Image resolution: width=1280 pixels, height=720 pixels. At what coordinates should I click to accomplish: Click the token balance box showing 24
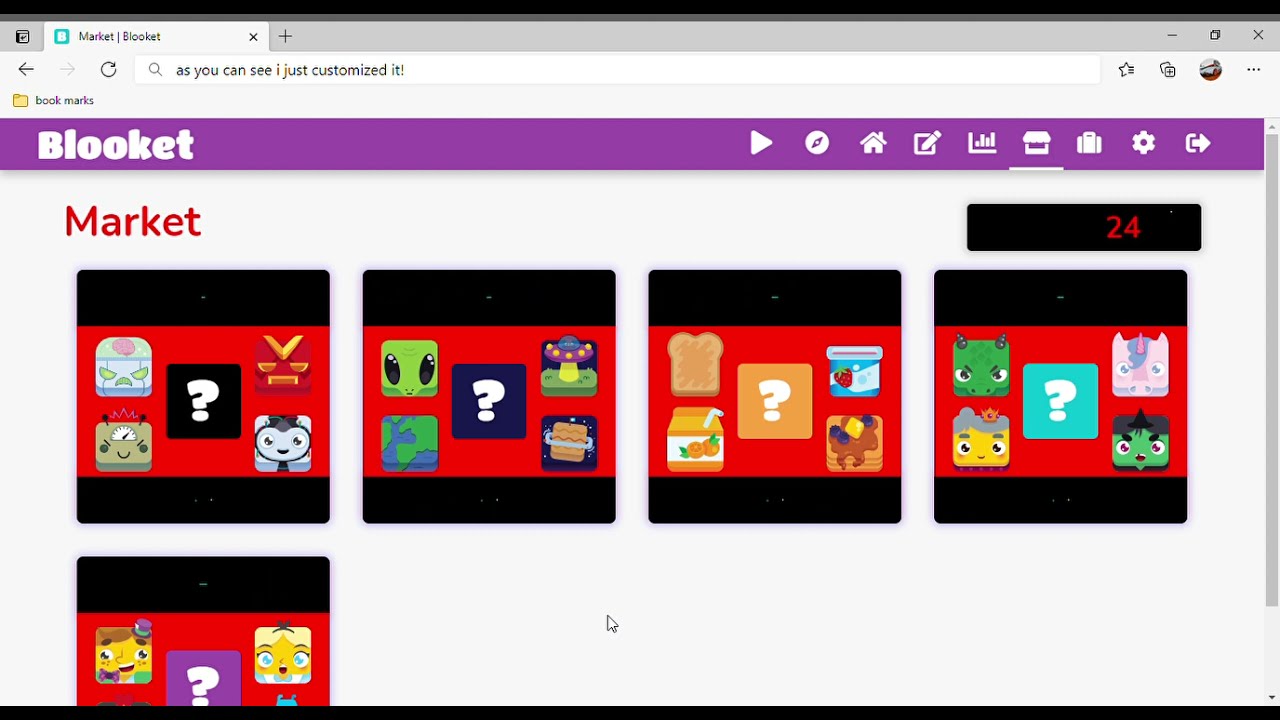pos(1084,227)
